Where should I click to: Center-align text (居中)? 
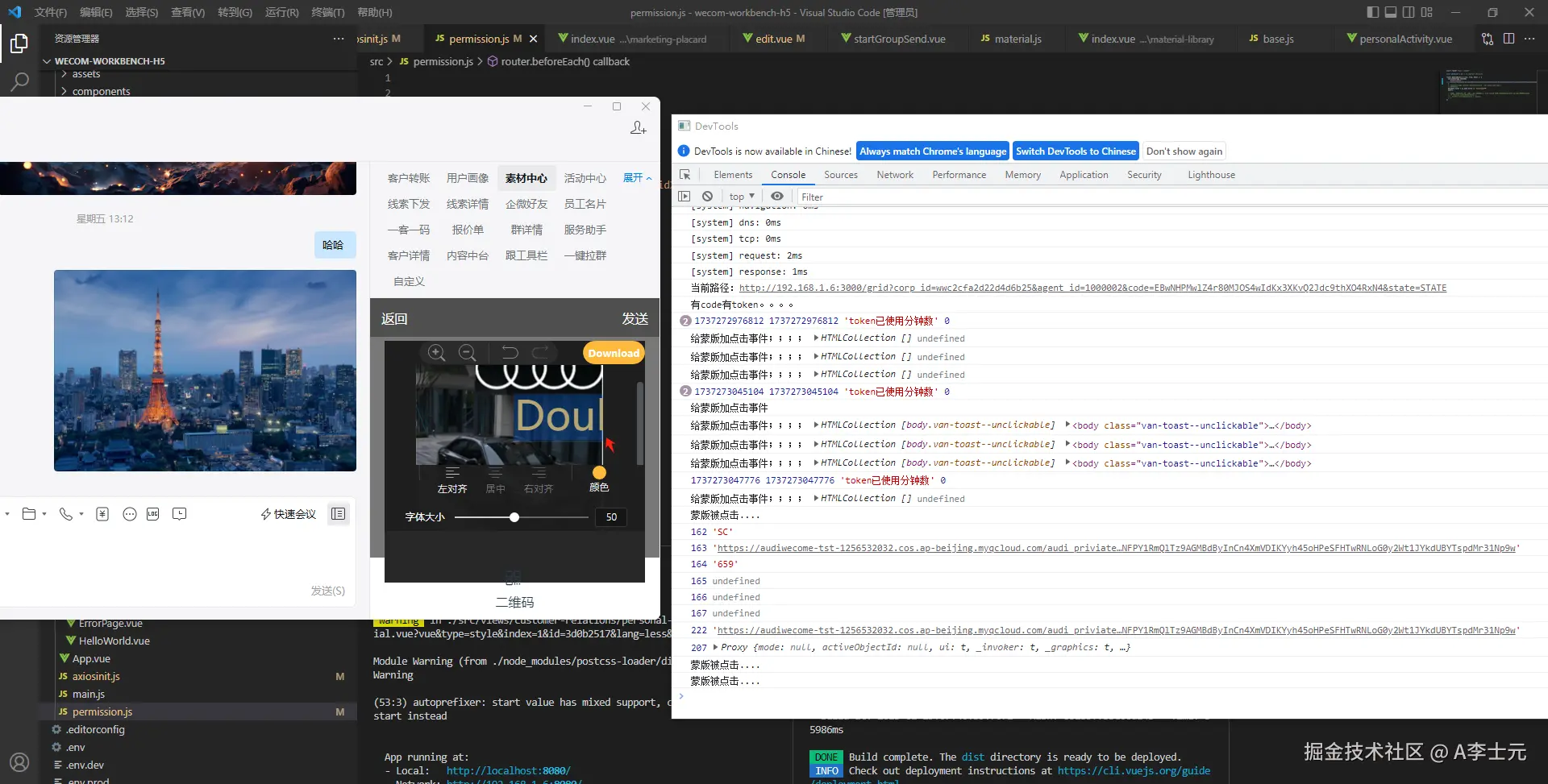(x=495, y=480)
